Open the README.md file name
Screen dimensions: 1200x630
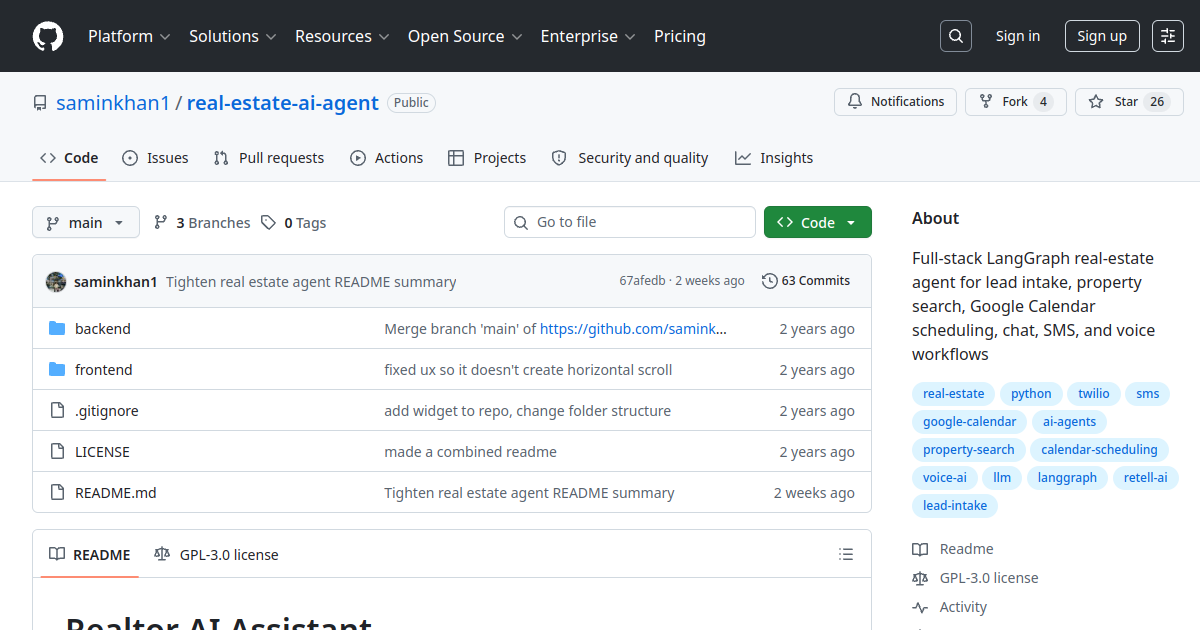tap(116, 492)
